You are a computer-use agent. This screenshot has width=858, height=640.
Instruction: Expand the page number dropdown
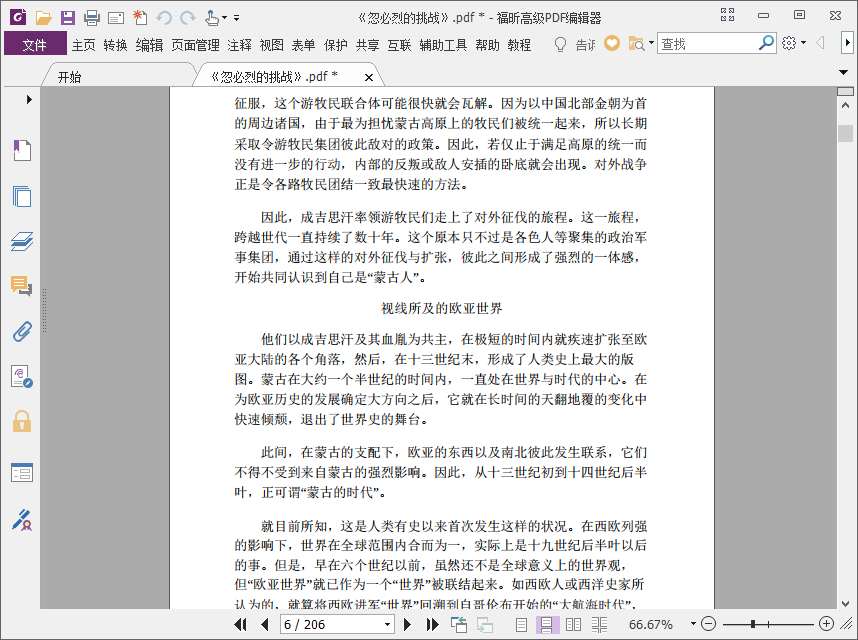[x=387, y=624]
